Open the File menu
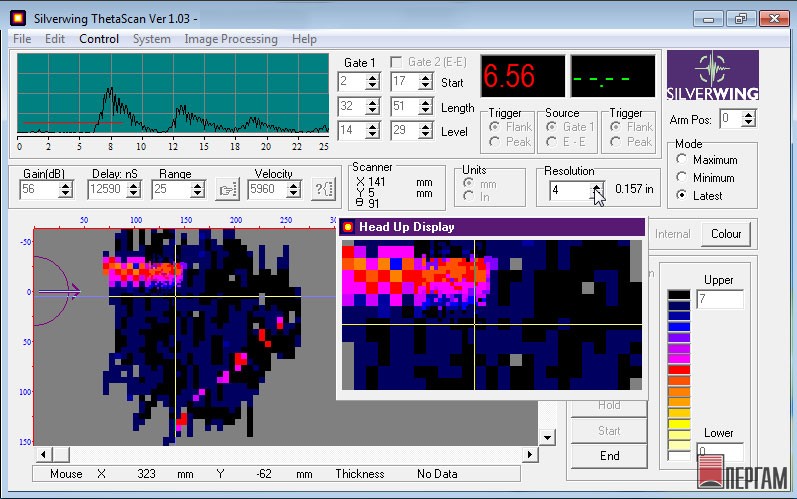Image resolution: width=797 pixels, height=499 pixels. [22, 39]
